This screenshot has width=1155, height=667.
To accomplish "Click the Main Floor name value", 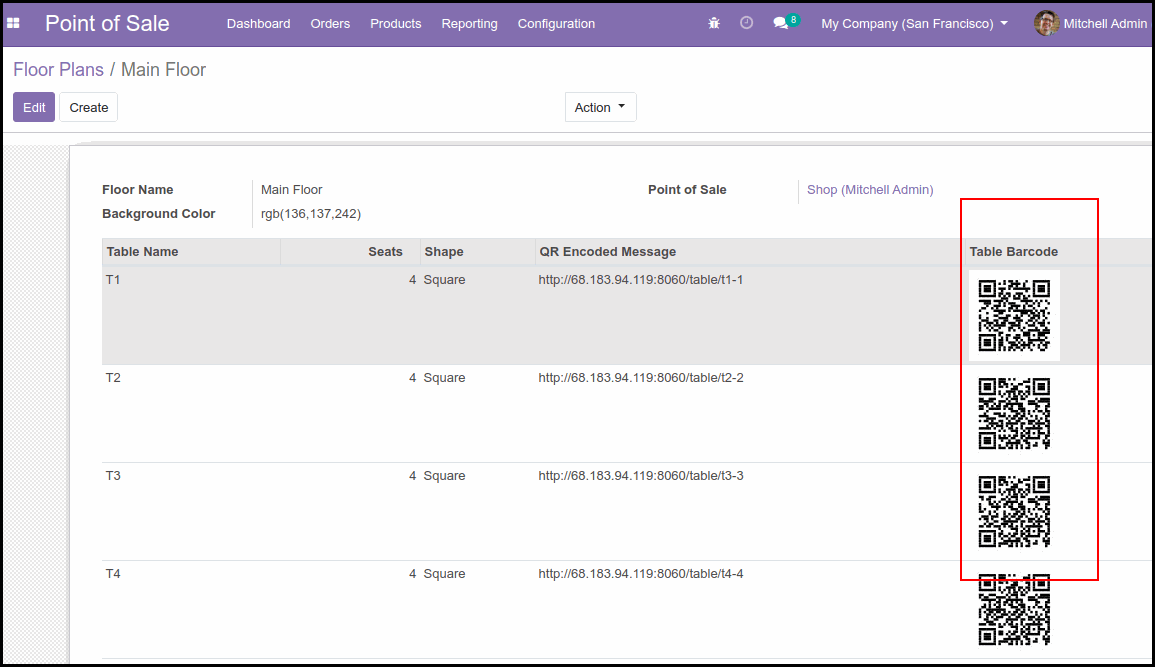I will coord(292,190).
